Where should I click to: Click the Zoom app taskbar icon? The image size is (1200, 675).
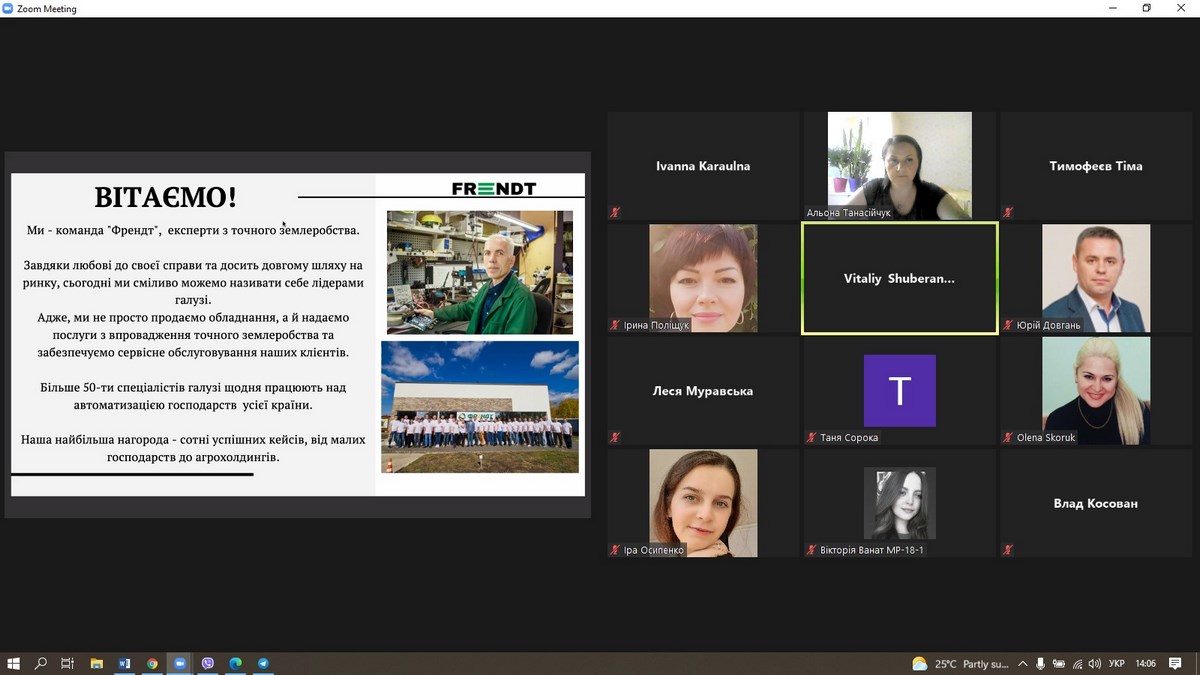(x=180, y=663)
